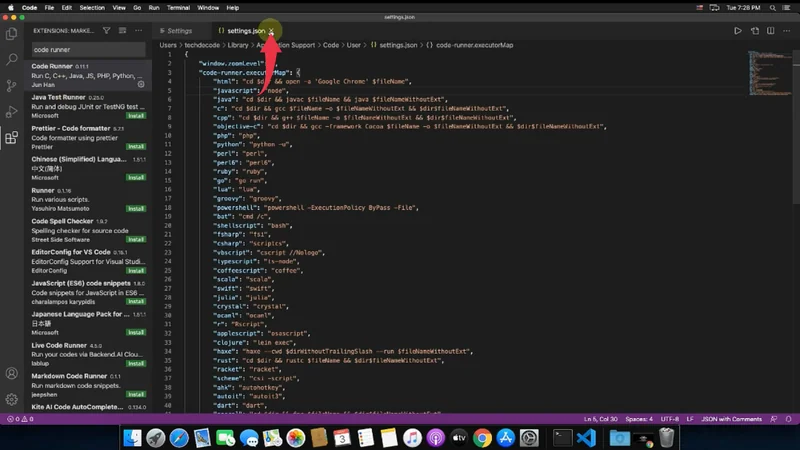Open the filter extensions funnel menu
This screenshot has width=800, height=450.
pos(107,31)
